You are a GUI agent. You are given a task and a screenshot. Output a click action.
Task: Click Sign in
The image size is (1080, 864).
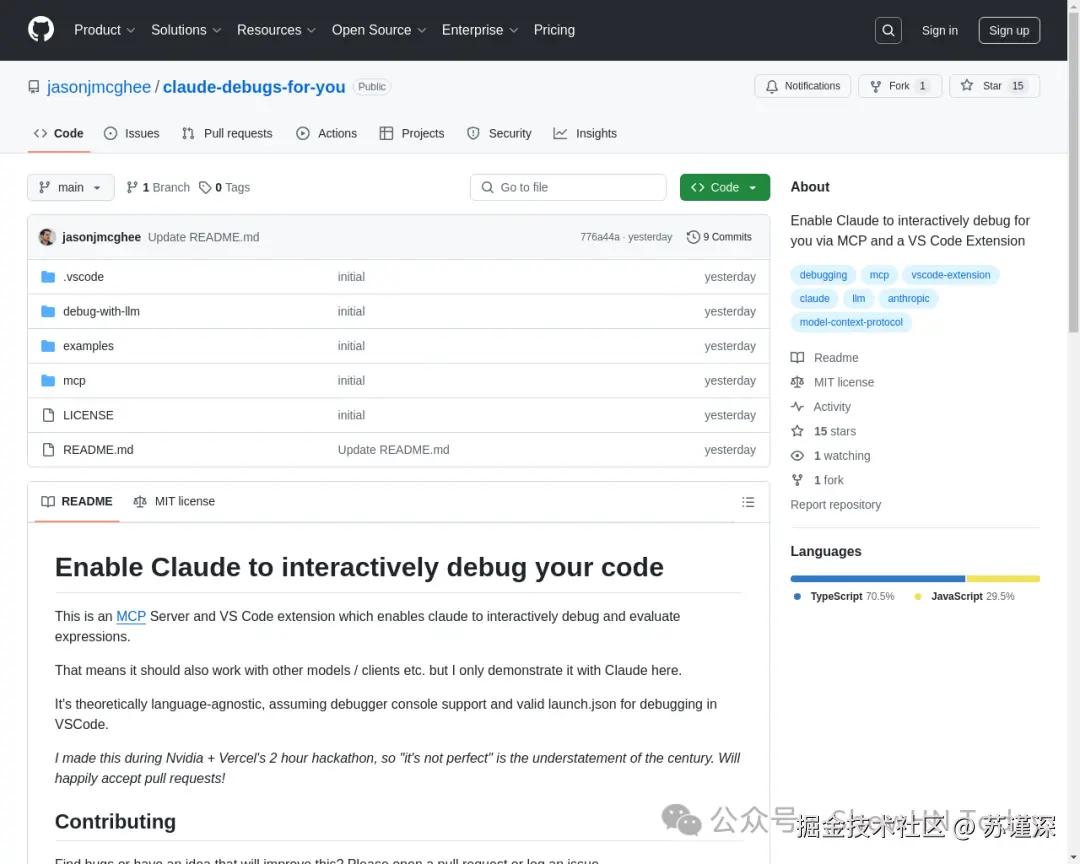939,30
